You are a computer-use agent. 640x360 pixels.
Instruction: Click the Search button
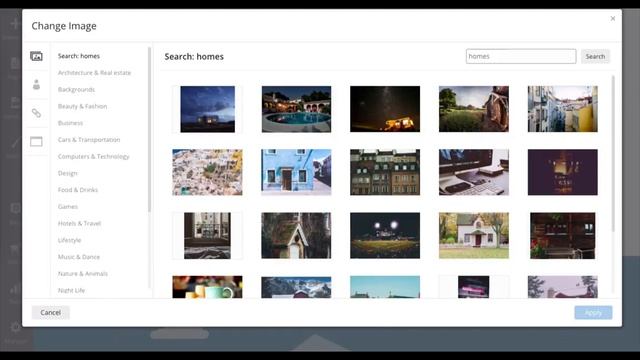coord(595,56)
